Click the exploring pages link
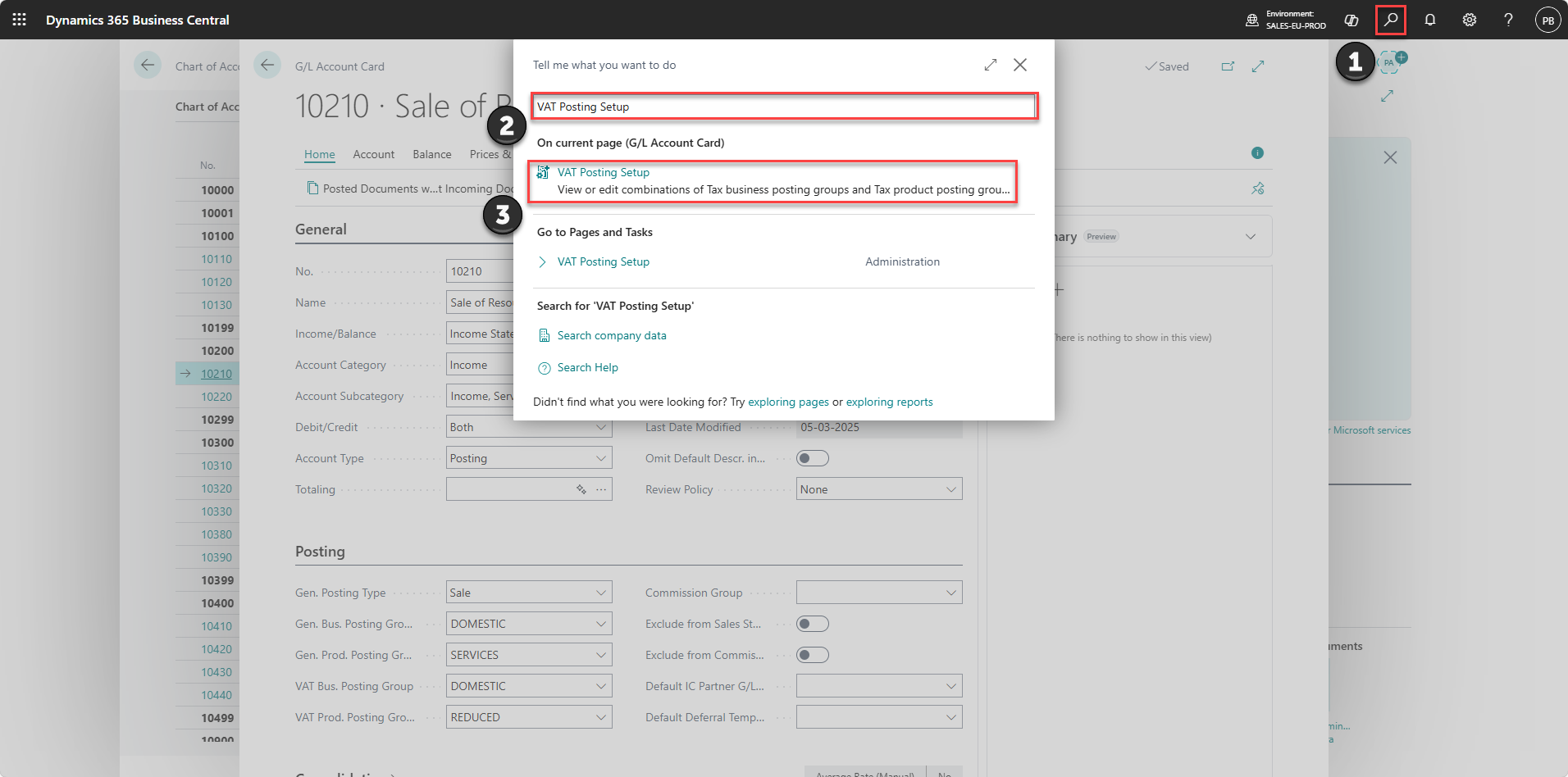 pyautogui.click(x=788, y=402)
